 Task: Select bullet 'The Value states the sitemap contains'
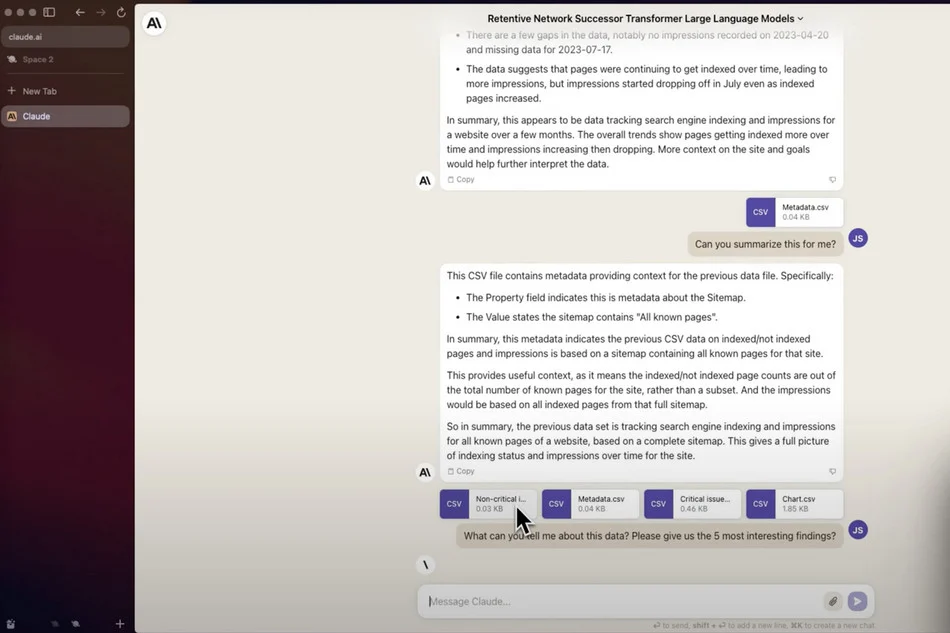coord(591,317)
